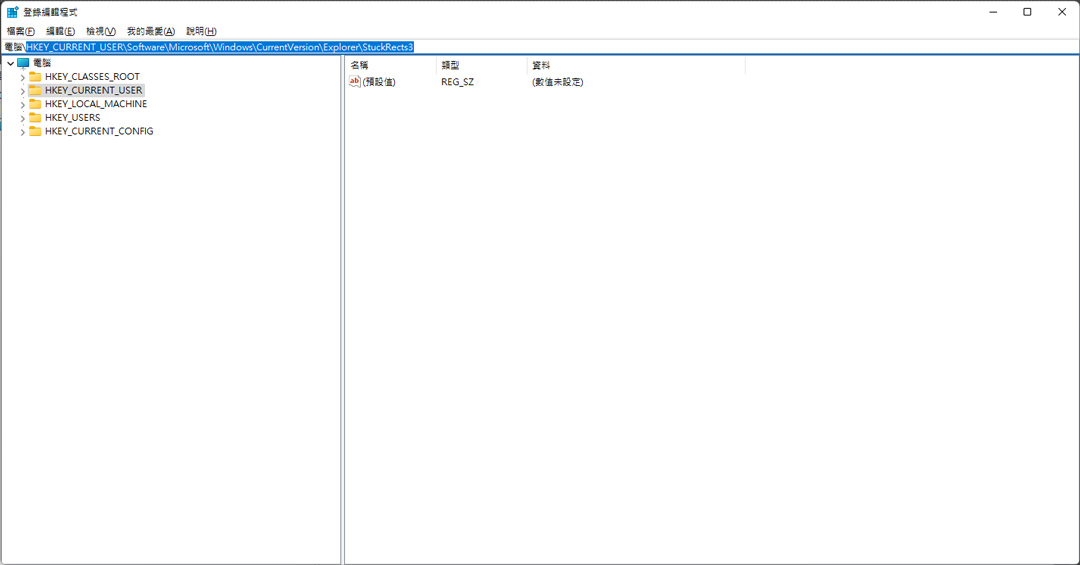Open the 我的最愛(A) menu
The height and width of the screenshot is (565, 1080).
151,31
